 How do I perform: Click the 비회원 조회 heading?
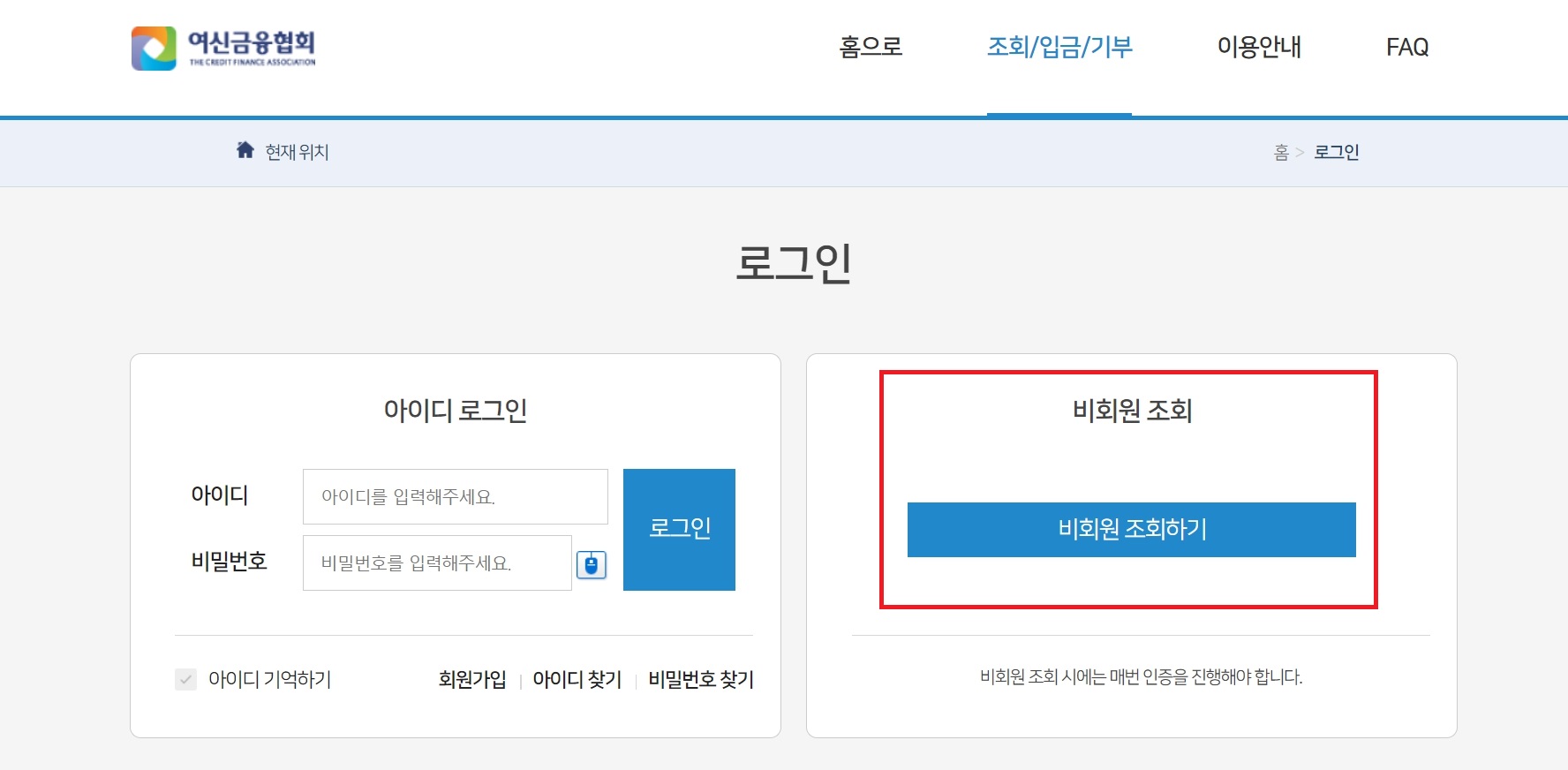[x=1132, y=411]
